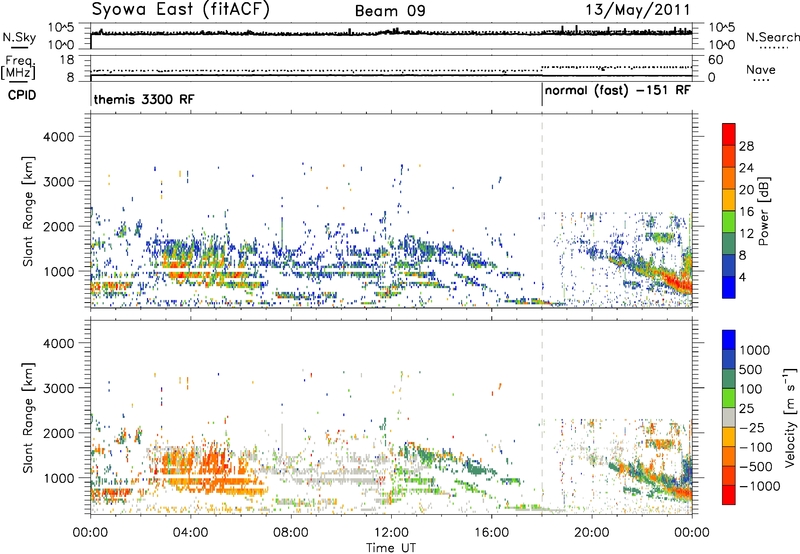Click the '4000' tick on power panel axis
The width and height of the screenshot is (800, 554).
58,137
